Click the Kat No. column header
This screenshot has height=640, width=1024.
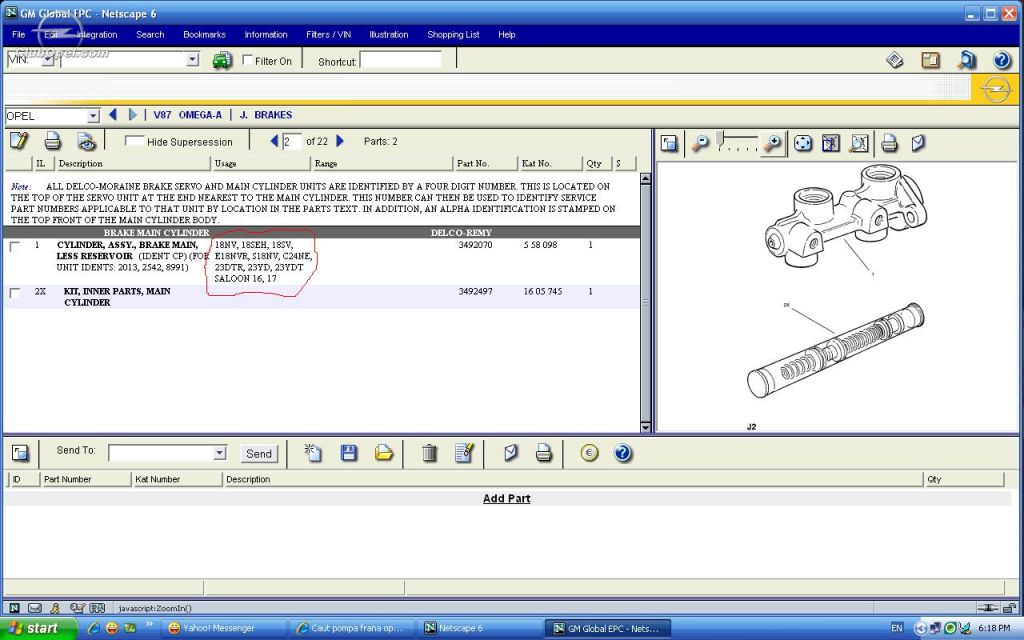point(549,163)
